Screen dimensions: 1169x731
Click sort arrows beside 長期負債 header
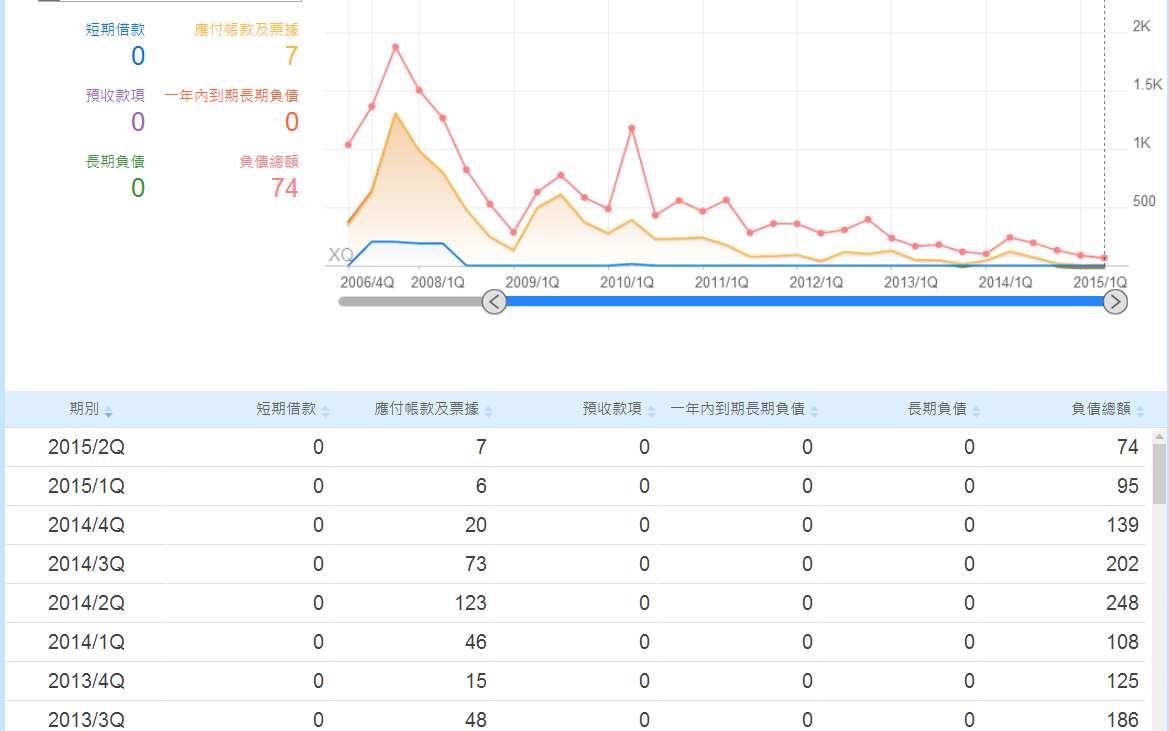tap(976, 411)
